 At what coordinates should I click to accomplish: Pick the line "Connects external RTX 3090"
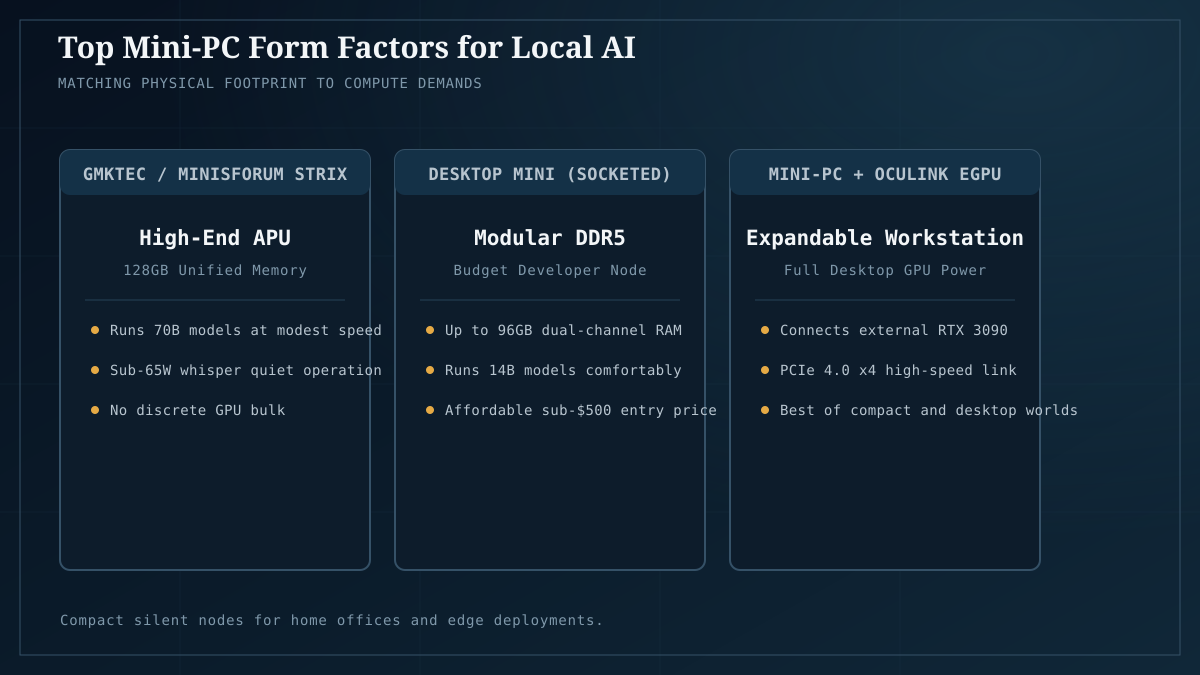894,330
